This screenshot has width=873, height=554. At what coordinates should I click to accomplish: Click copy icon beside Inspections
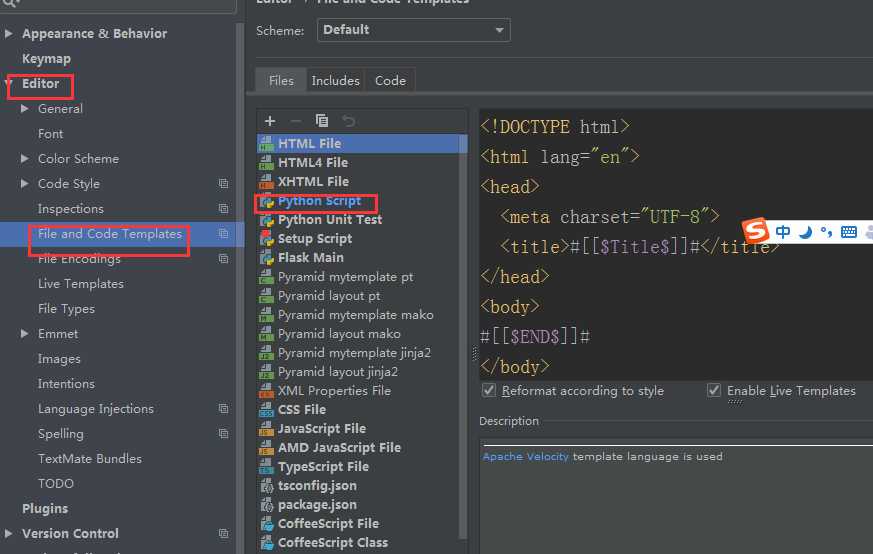pos(223,209)
